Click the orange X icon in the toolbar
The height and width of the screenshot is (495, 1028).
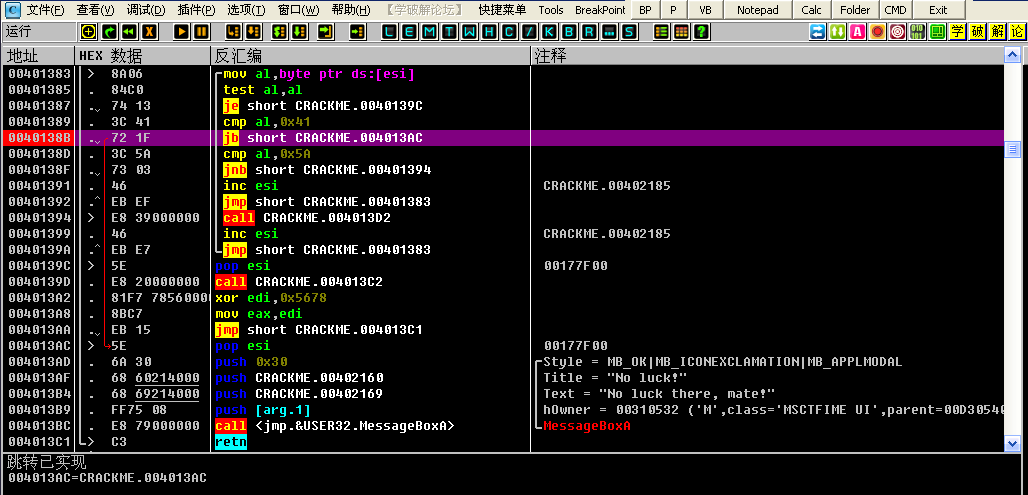[150, 31]
